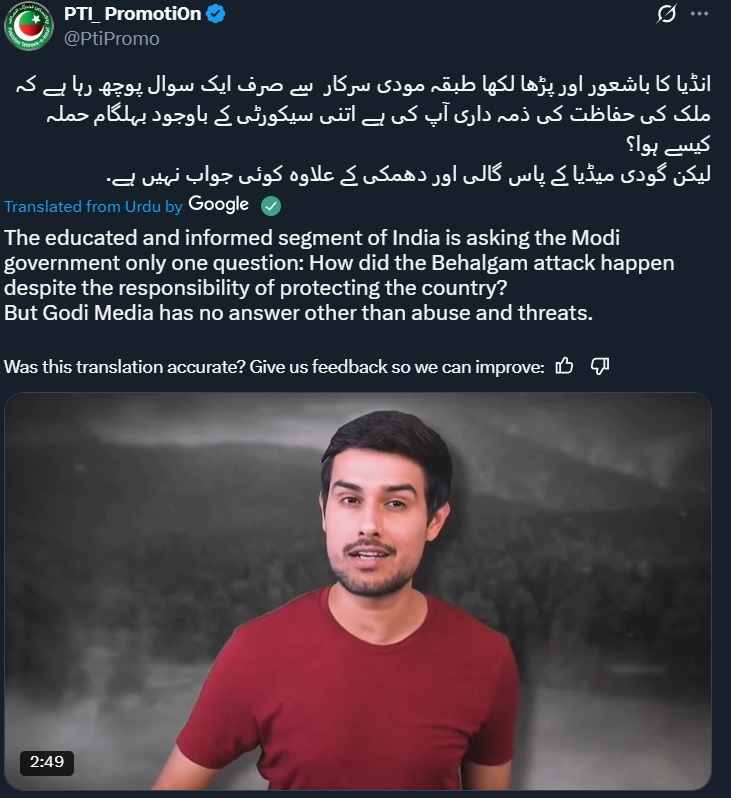Click the translated English tweet text

tap(339, 275)
